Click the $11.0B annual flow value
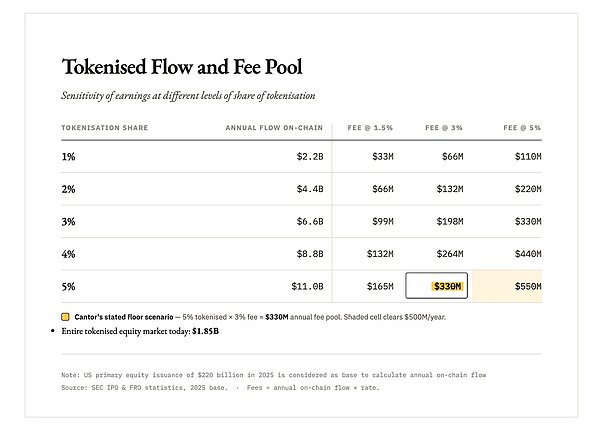This screenshot has width=600, height=430. coord(307,286)
